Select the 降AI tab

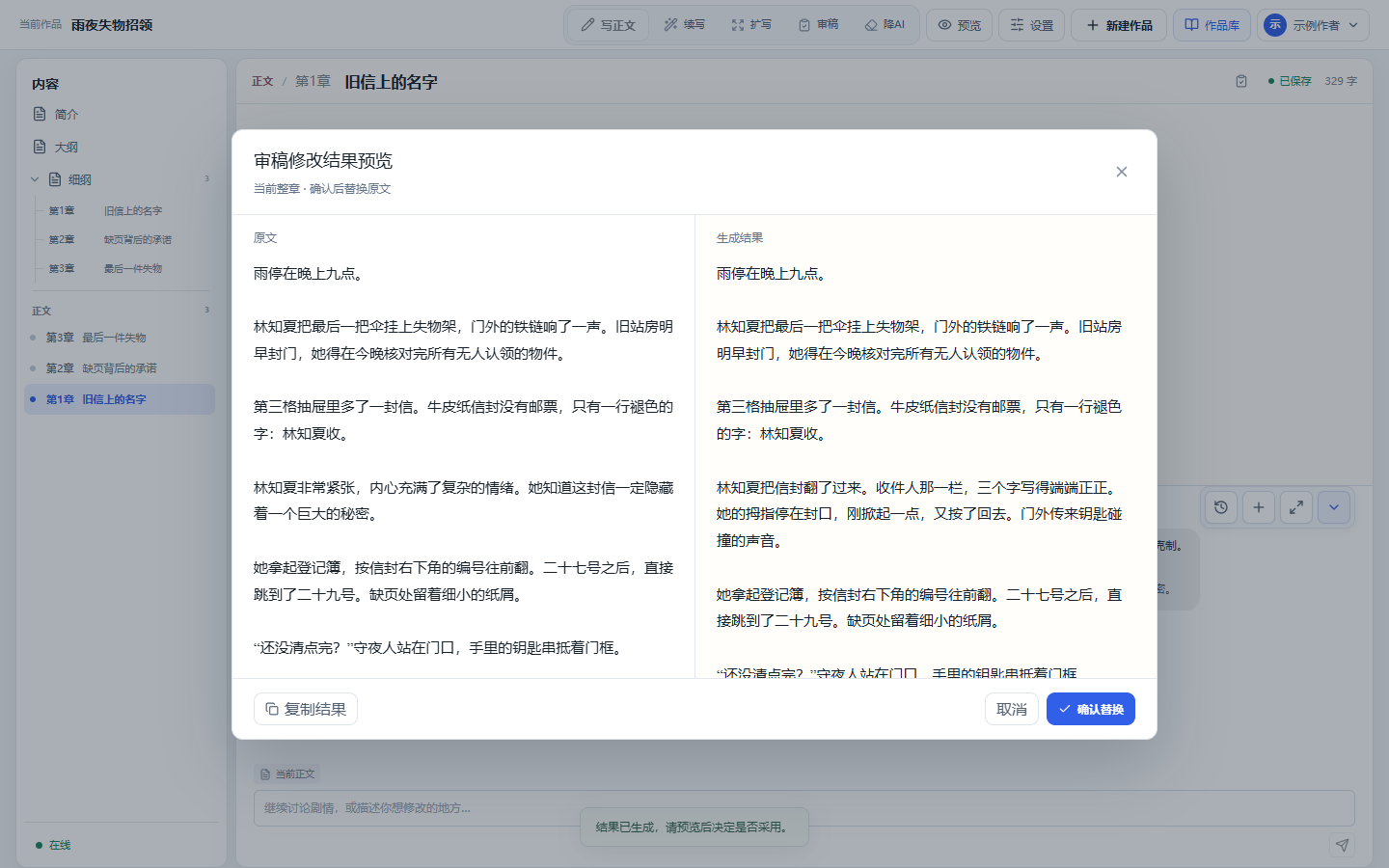tap(885, 25)
